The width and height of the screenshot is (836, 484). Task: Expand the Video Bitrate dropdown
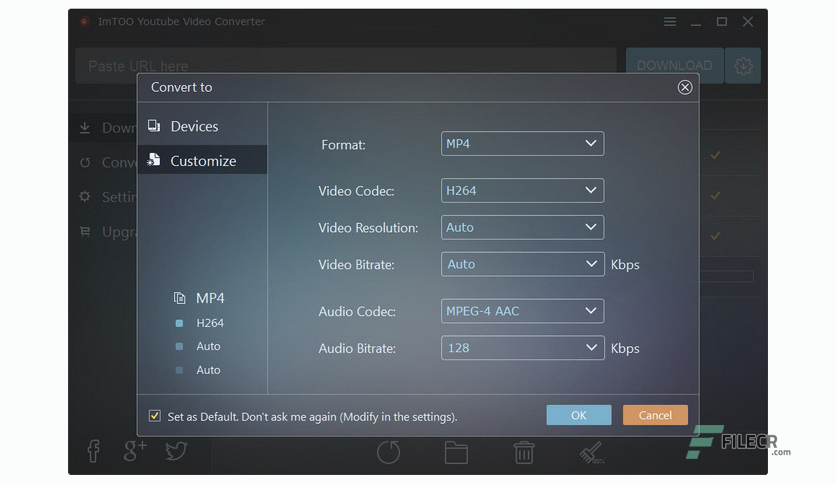pyautogui.click(x=522, y=264)
